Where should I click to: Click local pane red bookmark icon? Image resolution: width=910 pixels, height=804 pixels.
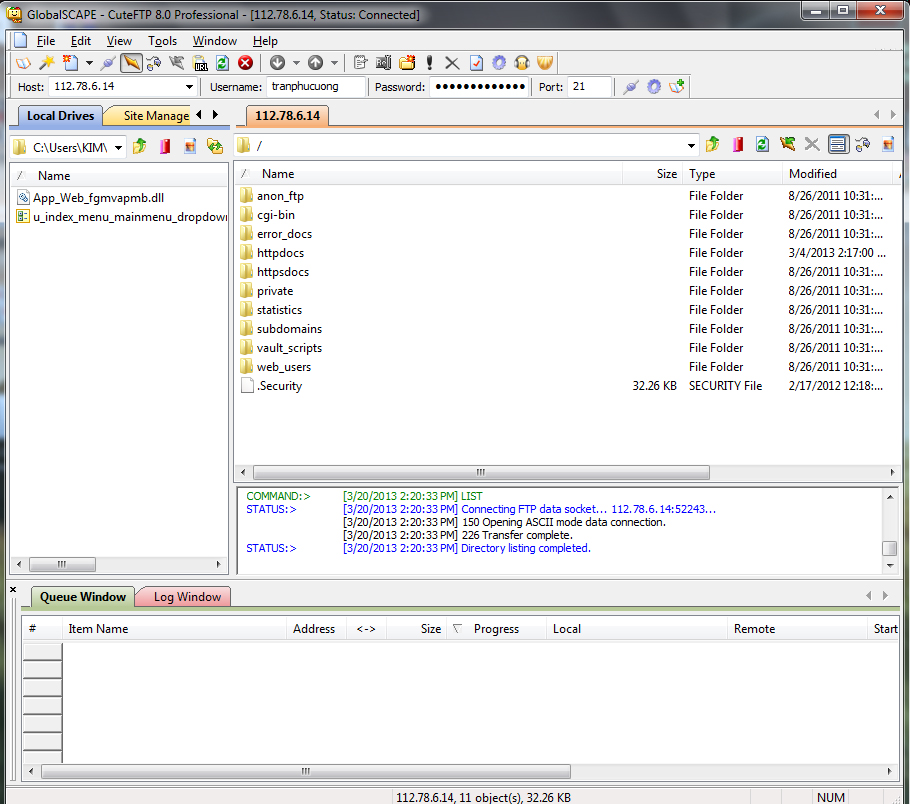click(165, 146)
